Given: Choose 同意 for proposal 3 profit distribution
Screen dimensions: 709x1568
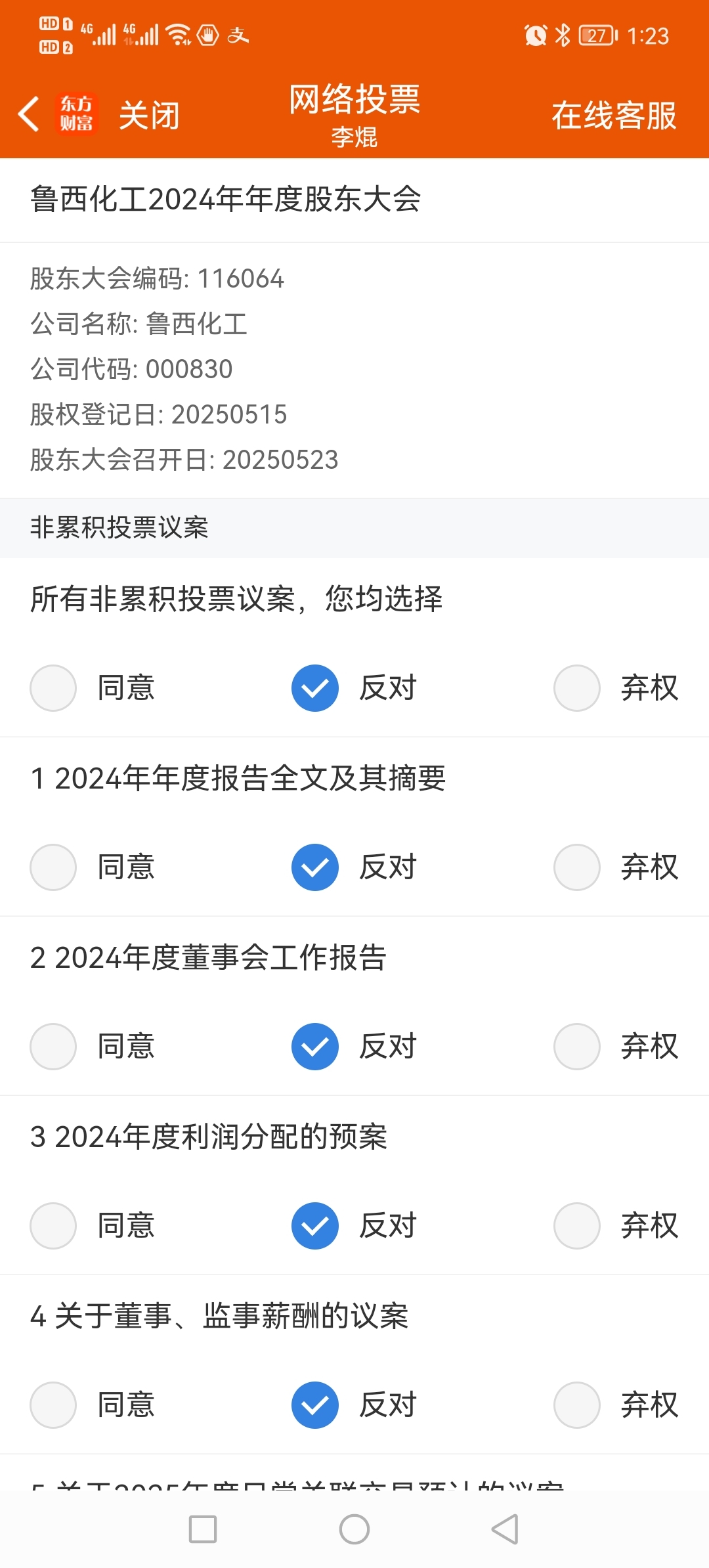Looking at the screenshot, I should click(x=93, y=1226).
